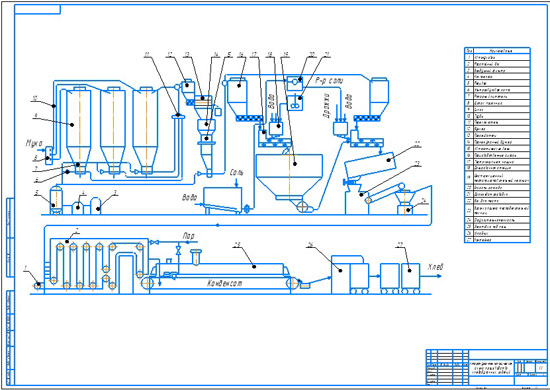The image size is (550, 390).
Task: Select the inclined belt conveyor after the divider
Action: (x=384, y=192)
